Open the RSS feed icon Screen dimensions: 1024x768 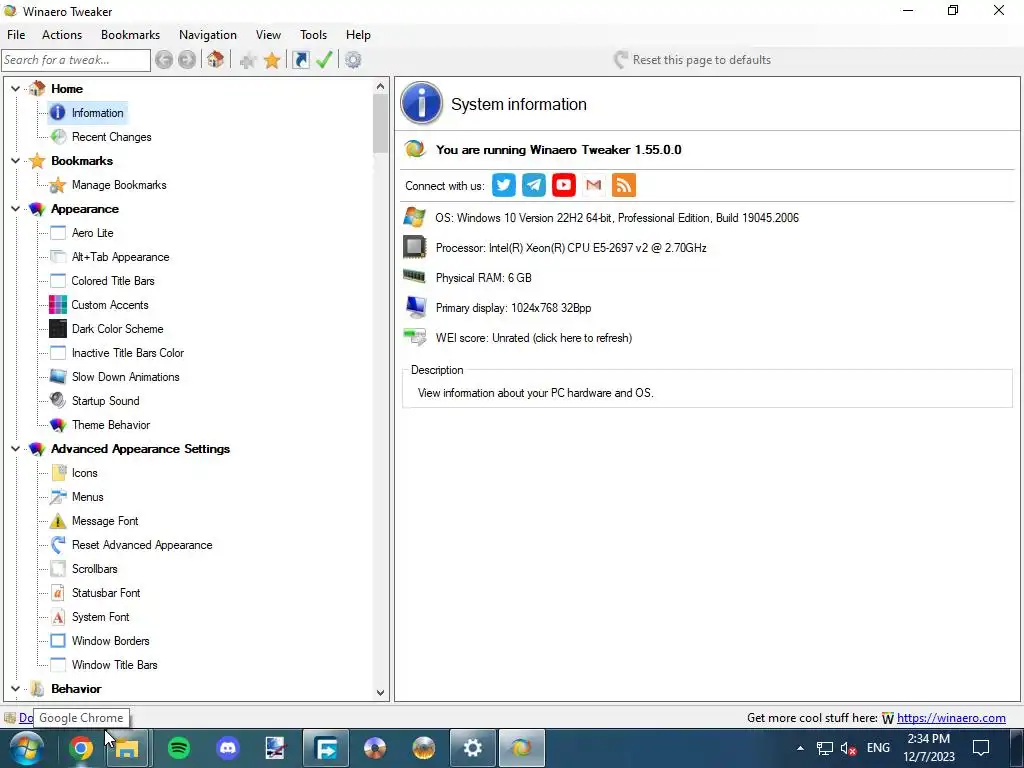tap(624, 185)
